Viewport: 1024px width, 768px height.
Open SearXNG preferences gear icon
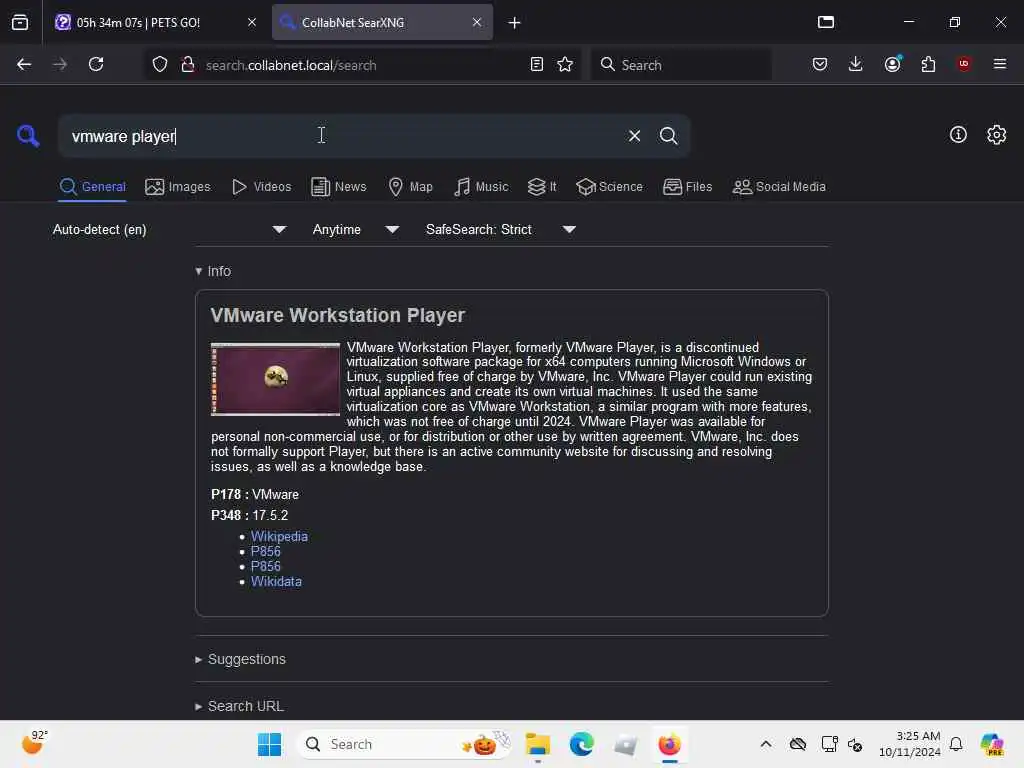click(996, 135)
